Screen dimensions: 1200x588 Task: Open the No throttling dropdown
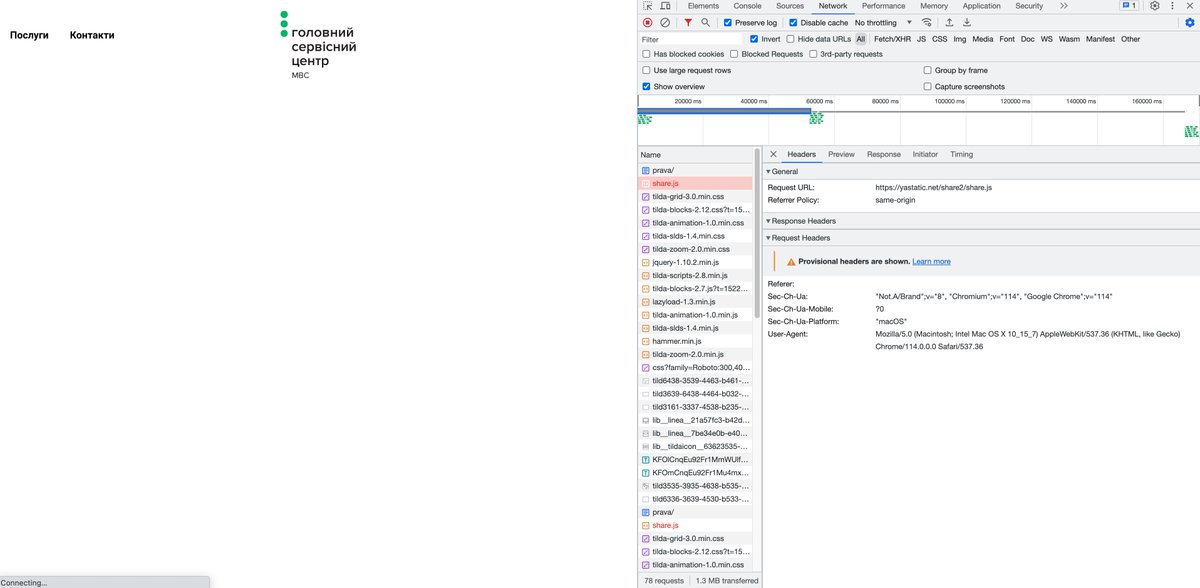(x=883, y=23)
